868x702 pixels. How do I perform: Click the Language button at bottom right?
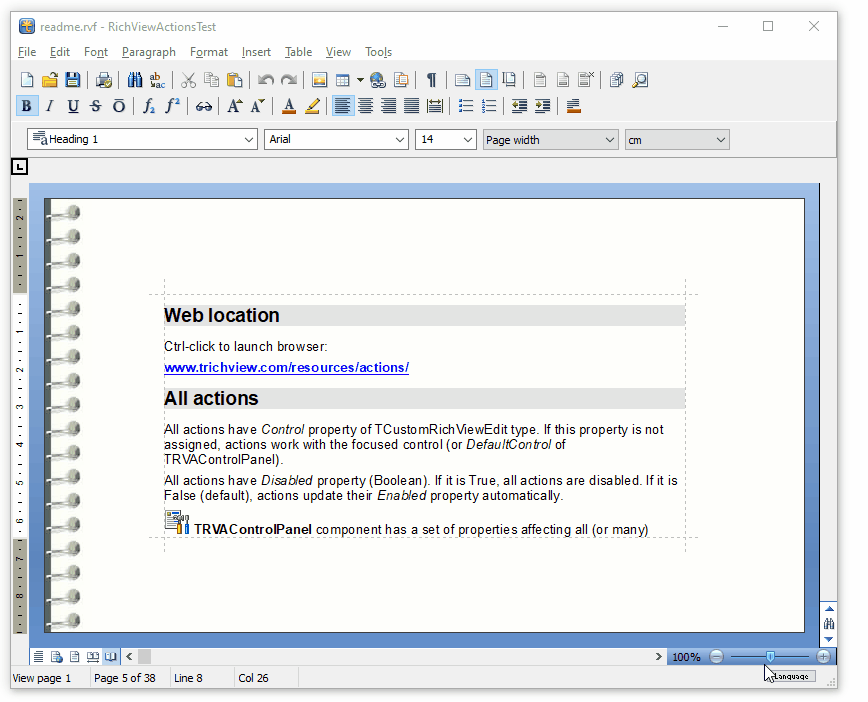point(793,677)
